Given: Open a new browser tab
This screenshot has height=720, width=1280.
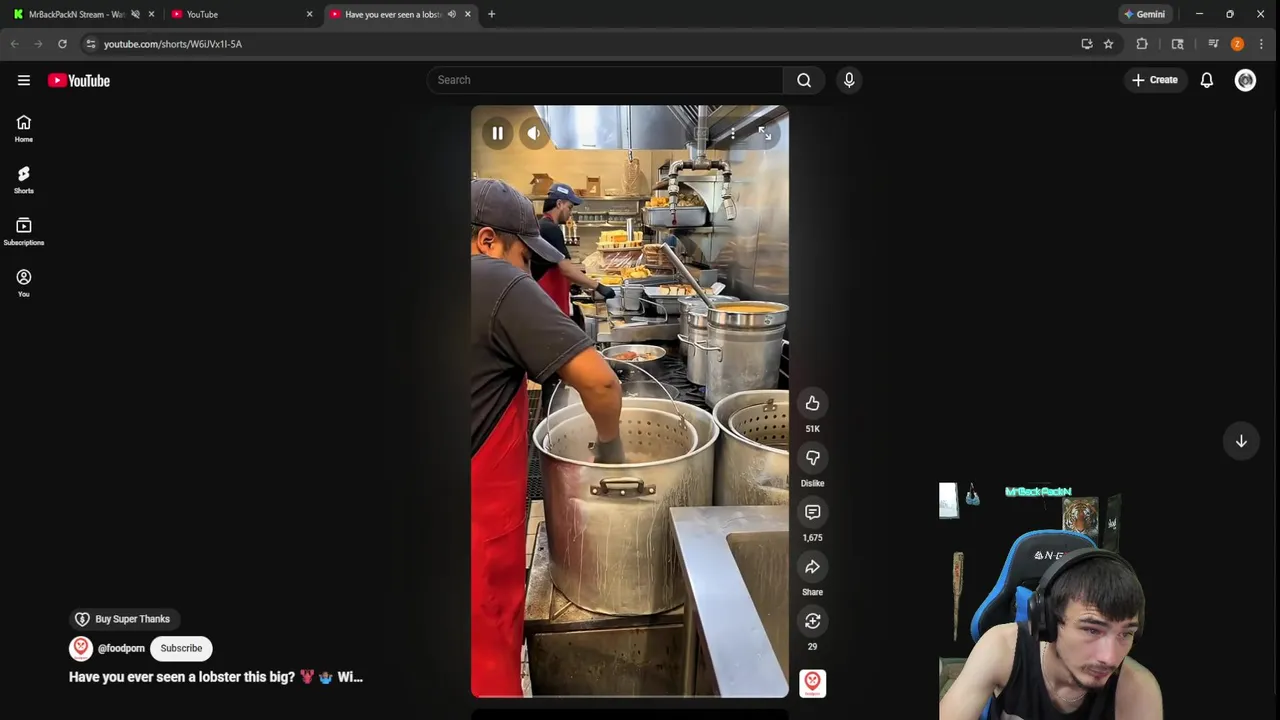Looking at the screenshot, I should coord(491,14).
